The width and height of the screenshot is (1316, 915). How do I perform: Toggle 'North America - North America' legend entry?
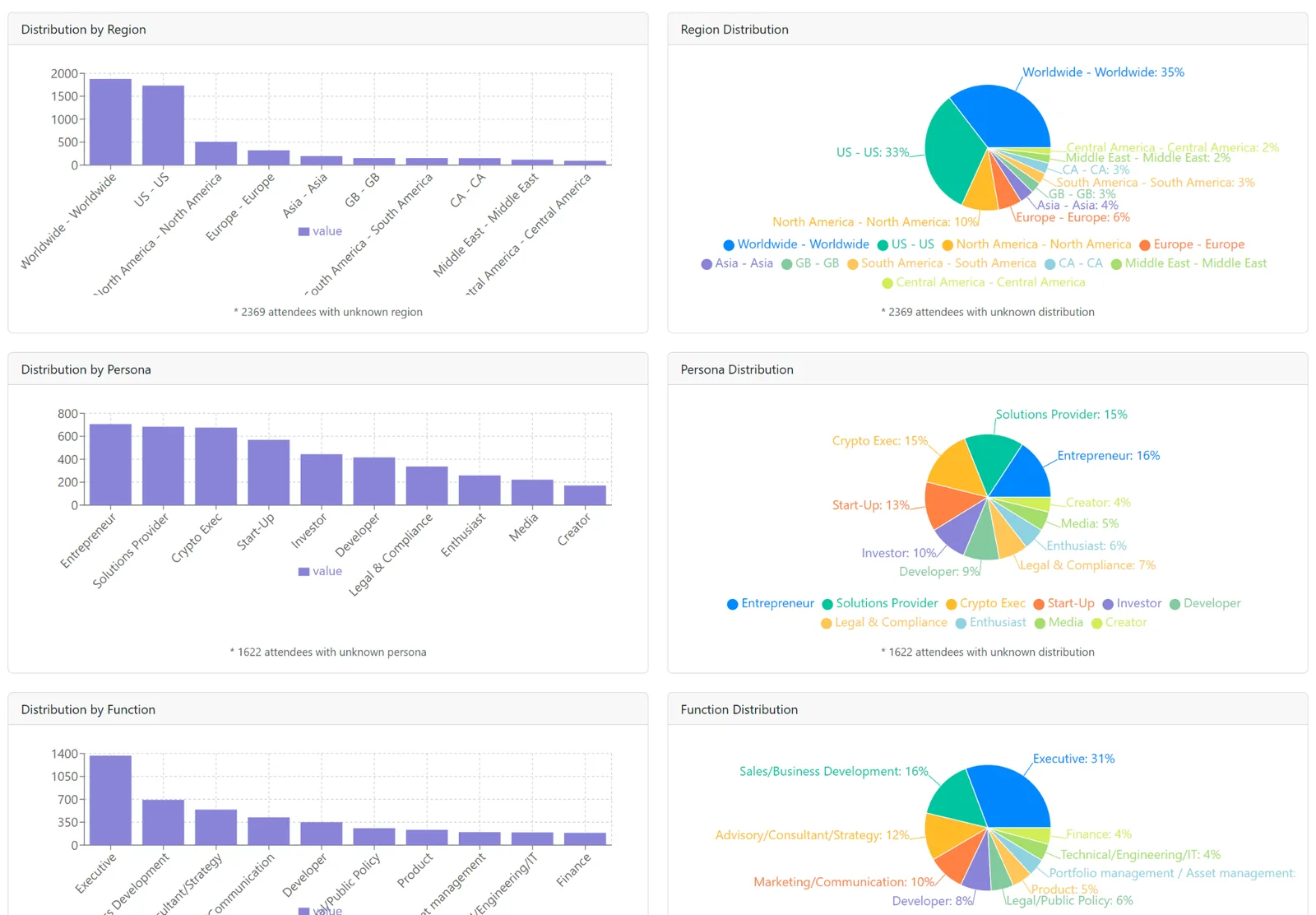1036,244
